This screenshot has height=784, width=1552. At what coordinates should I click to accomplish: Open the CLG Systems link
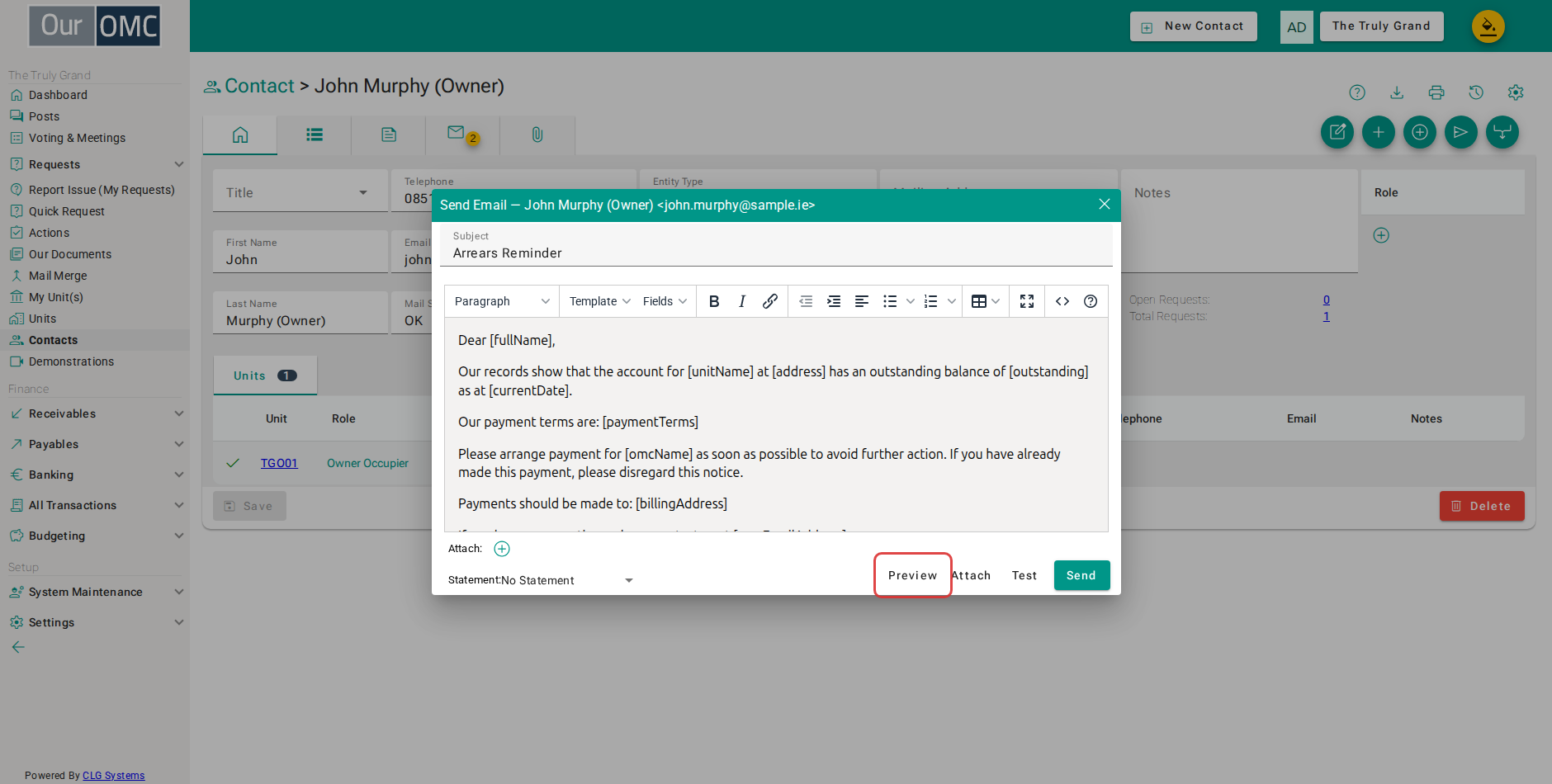click(x=114, y=776)
